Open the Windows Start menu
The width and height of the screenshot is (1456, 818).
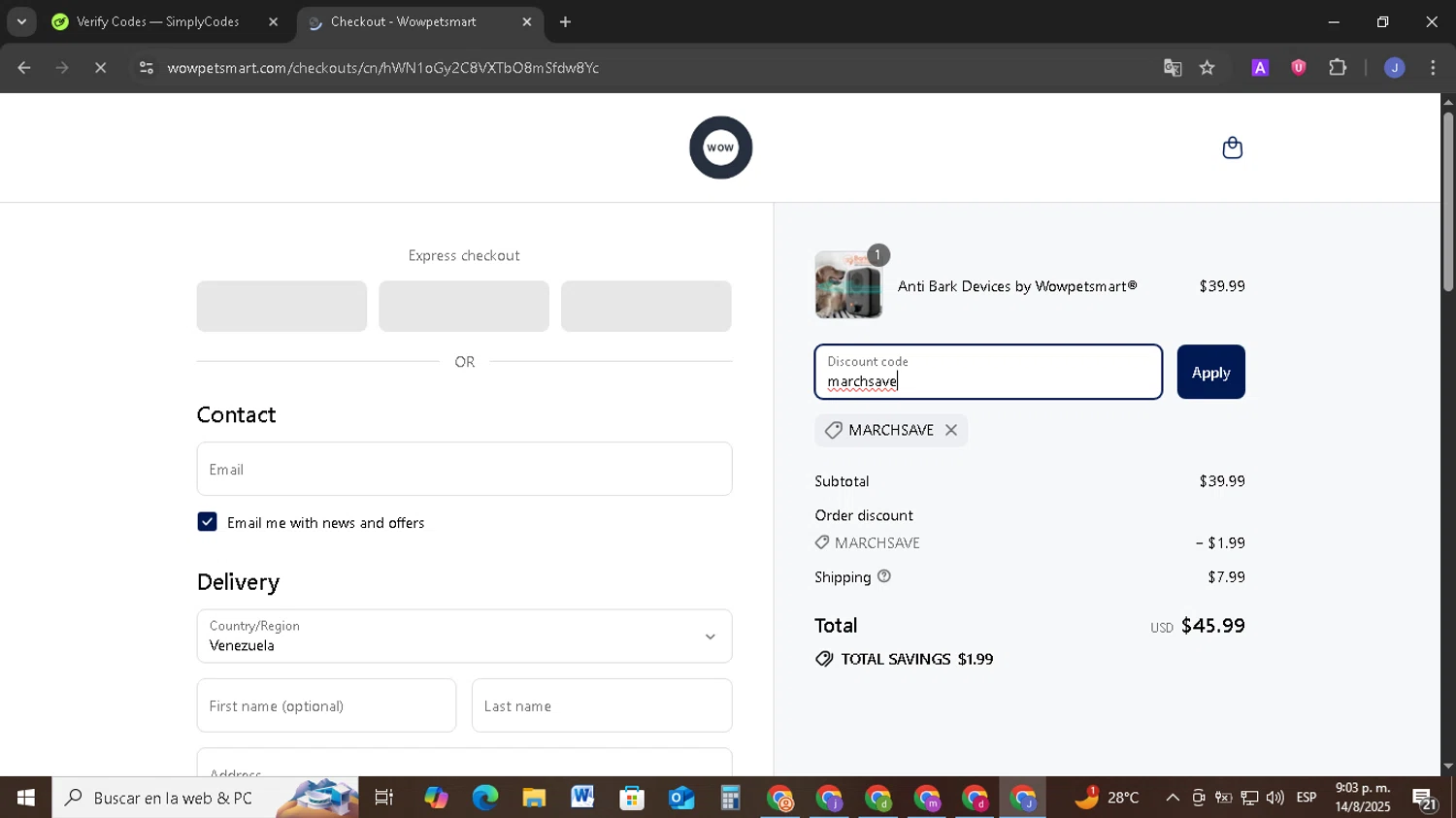tap(26, 798)
